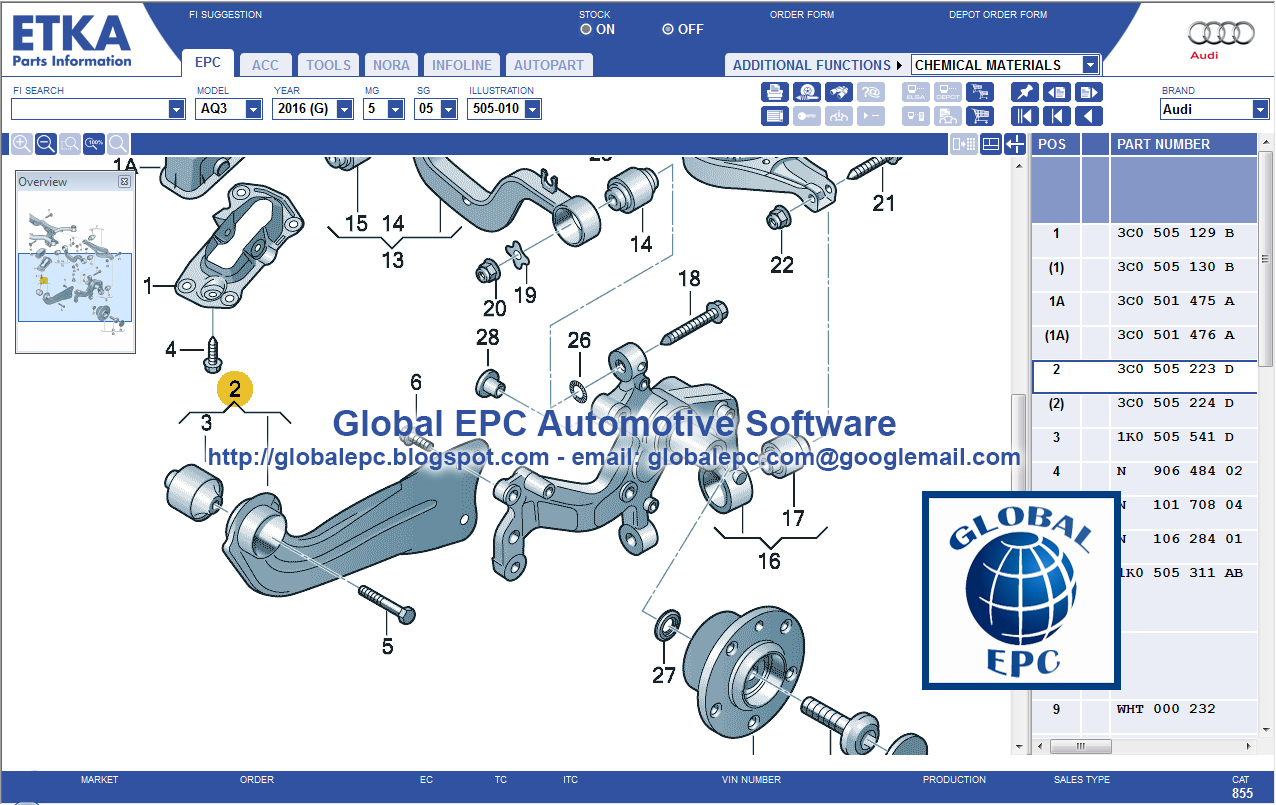Open the MODEL dropdown showing AQ3
The height and width of the screenshot is (805, 1276).
254,109
